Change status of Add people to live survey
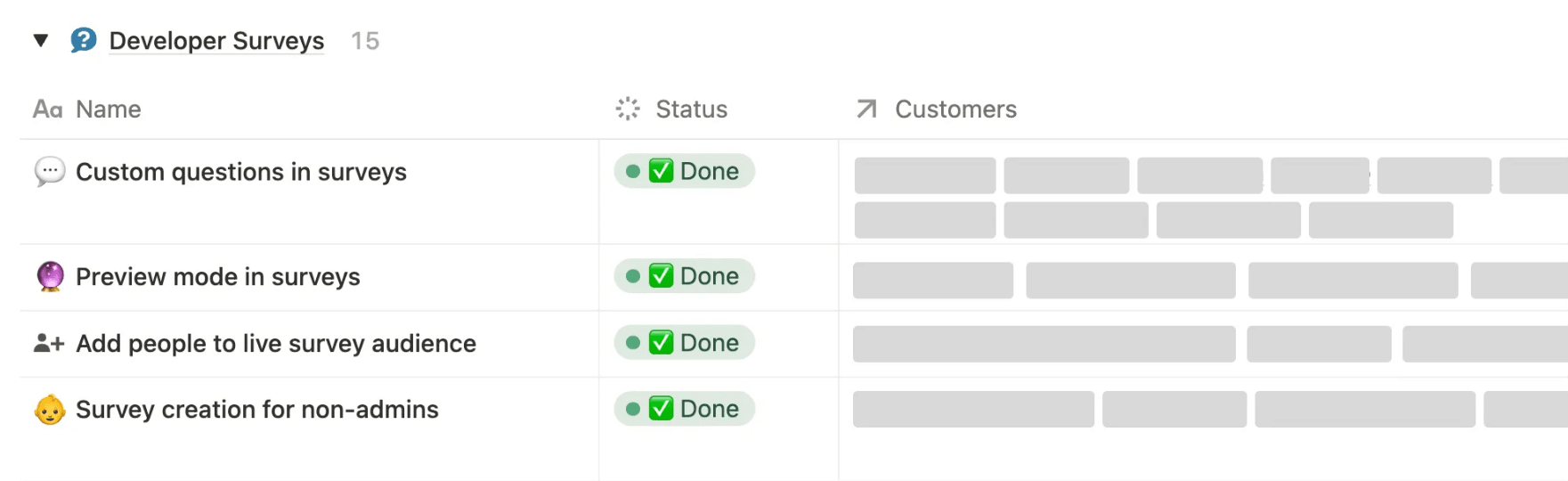Viewport: 1568px width, 481px height. click(684, 343)
